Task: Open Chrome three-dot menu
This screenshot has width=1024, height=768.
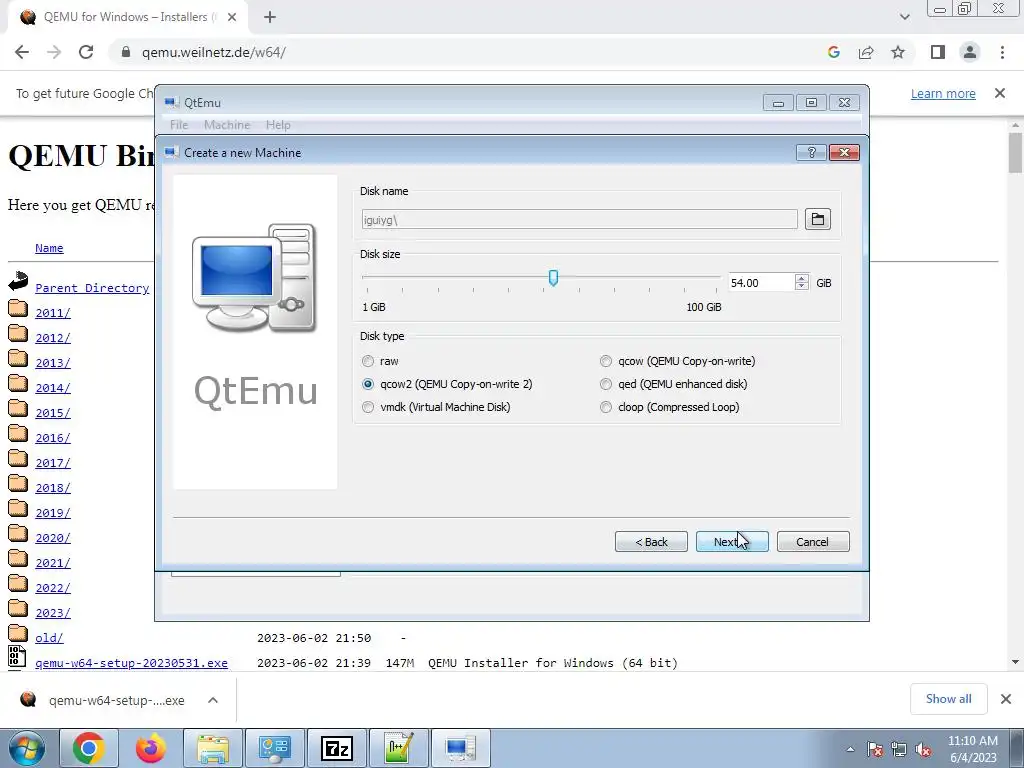Action: [x=1002, y=52]
